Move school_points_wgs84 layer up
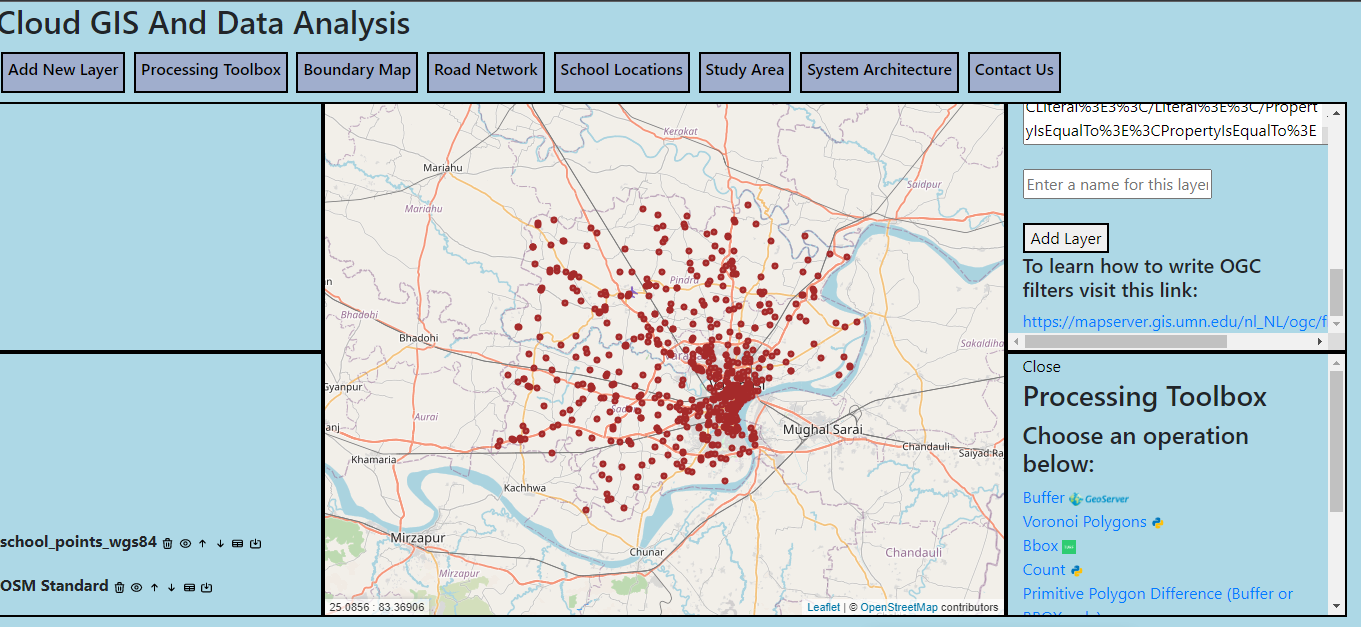This screenshot has height=627, width=1361. 202,544
